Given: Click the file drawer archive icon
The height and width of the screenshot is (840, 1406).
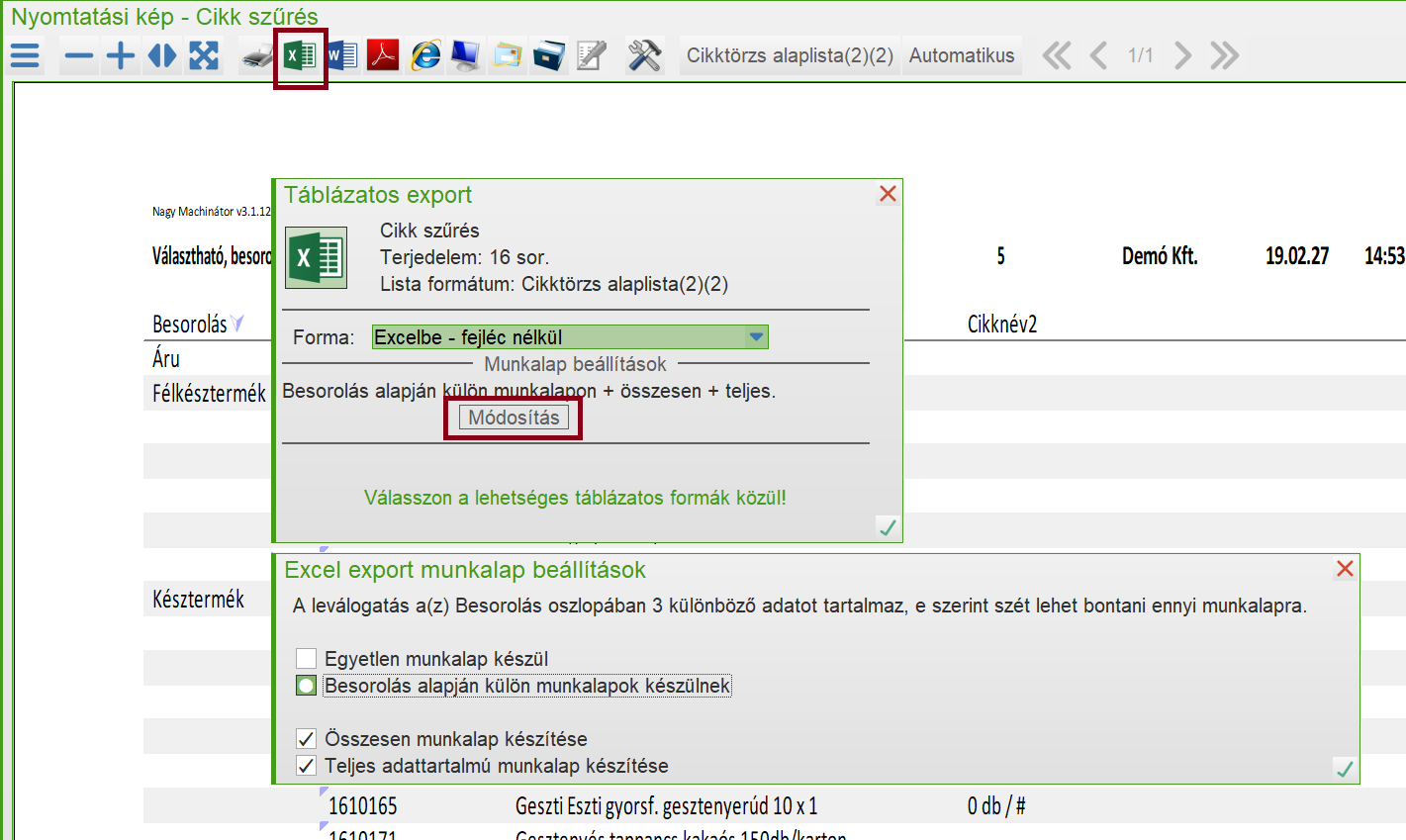Looking at the screenshot, I should pyautogui.click(x=549, y=55).
